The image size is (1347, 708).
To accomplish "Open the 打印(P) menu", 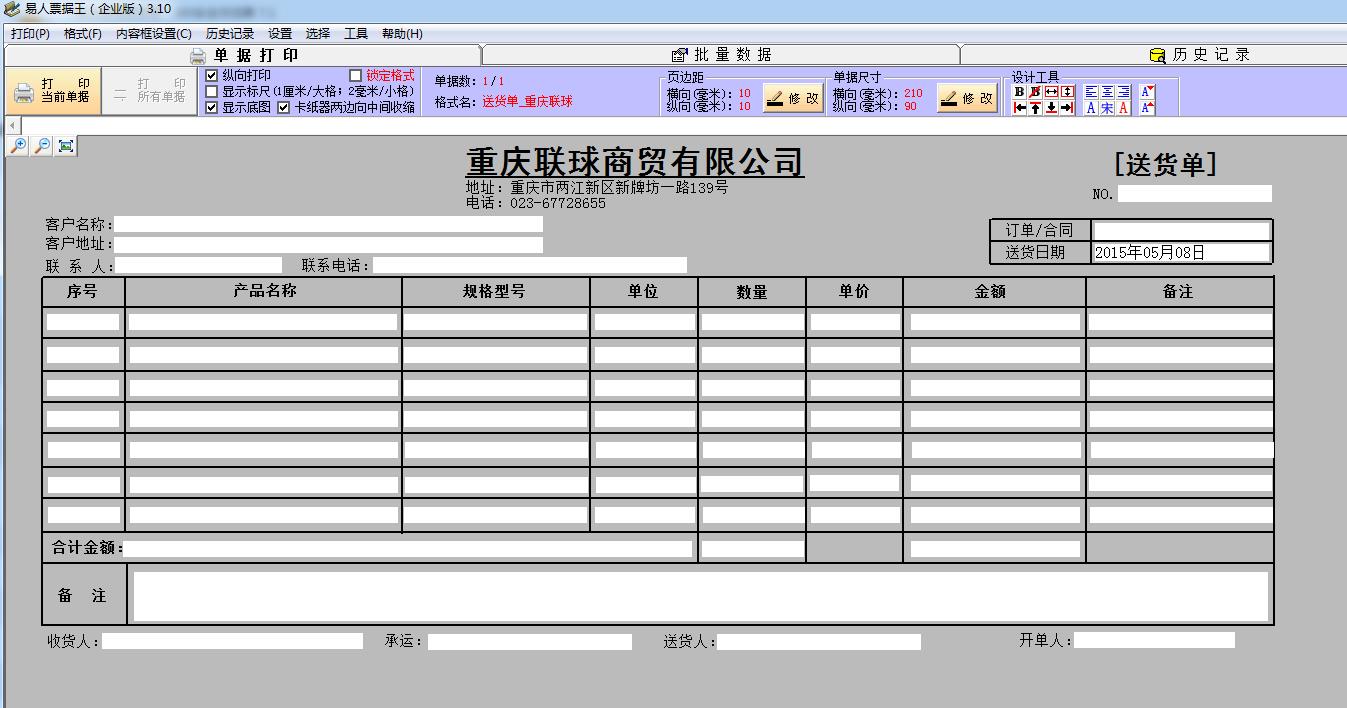I will tap(30, 33).
